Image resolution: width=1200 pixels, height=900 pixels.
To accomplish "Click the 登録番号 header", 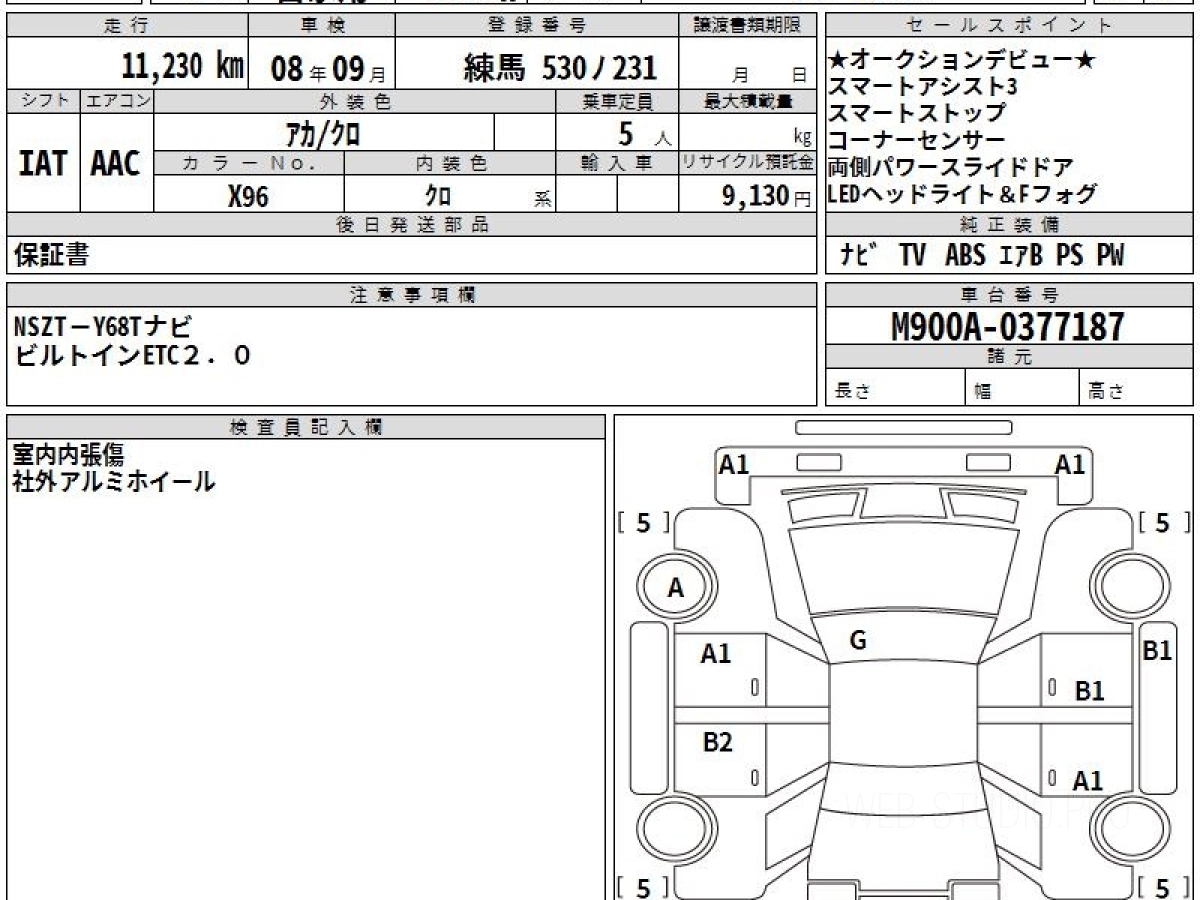I will click(x=537, y=26).
